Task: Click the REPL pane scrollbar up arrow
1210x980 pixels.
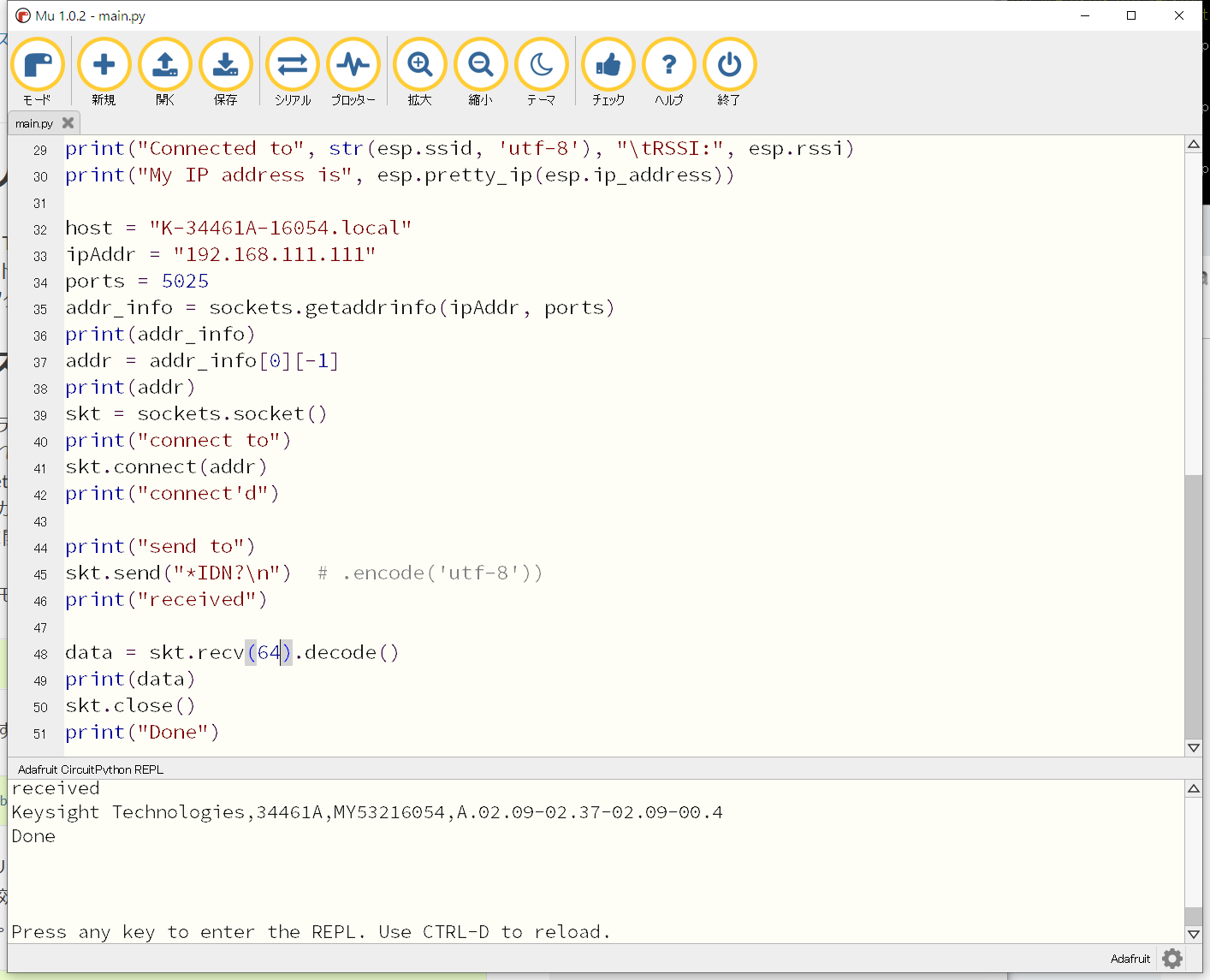Action: [x=1194, y=788]
